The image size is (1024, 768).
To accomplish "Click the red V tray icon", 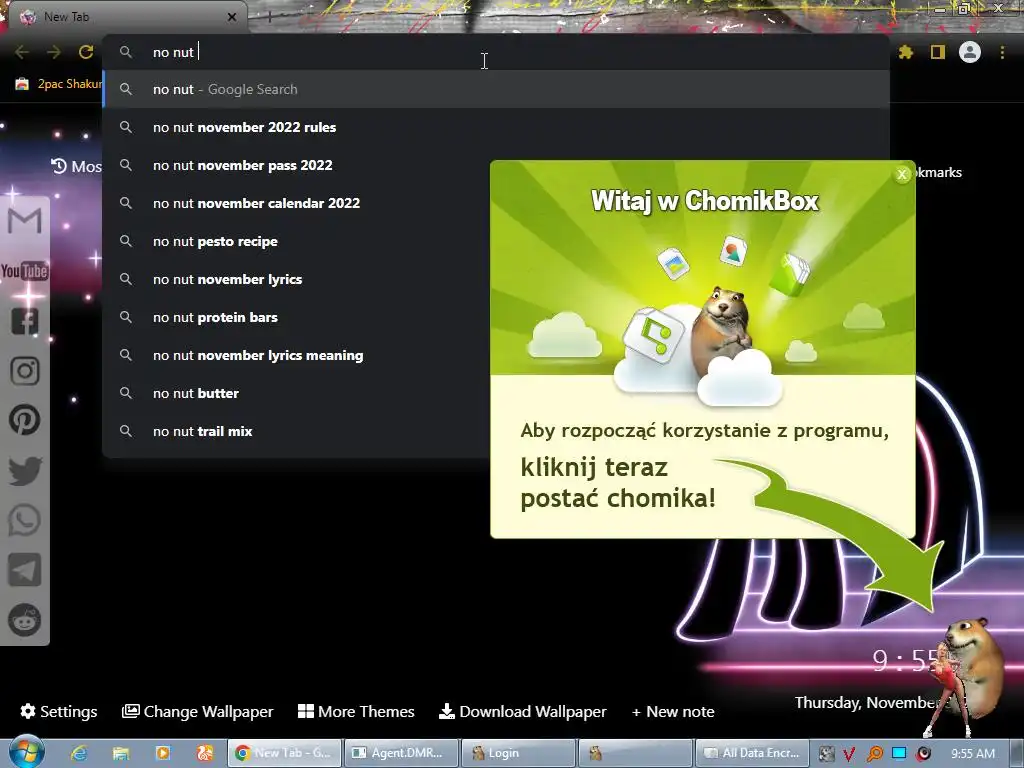I will pyautogui.click(x=850, y=754).
